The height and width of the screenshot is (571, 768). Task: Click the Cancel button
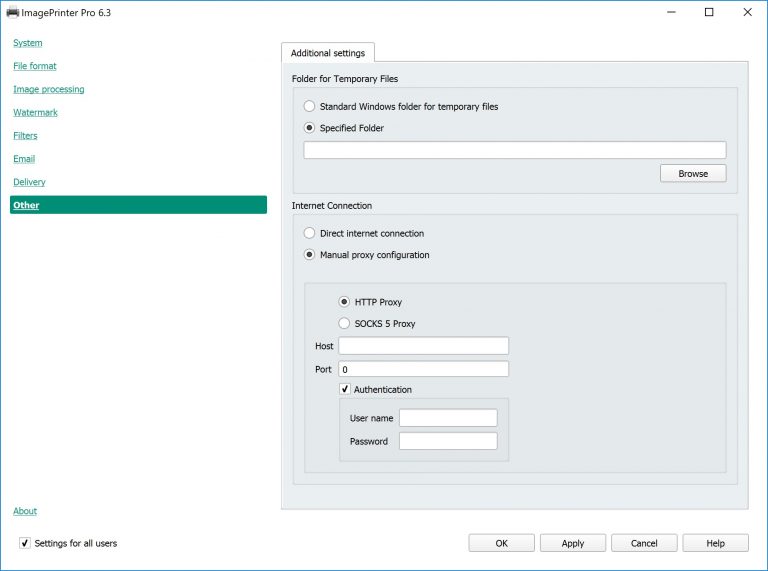(x=644, y=543)
